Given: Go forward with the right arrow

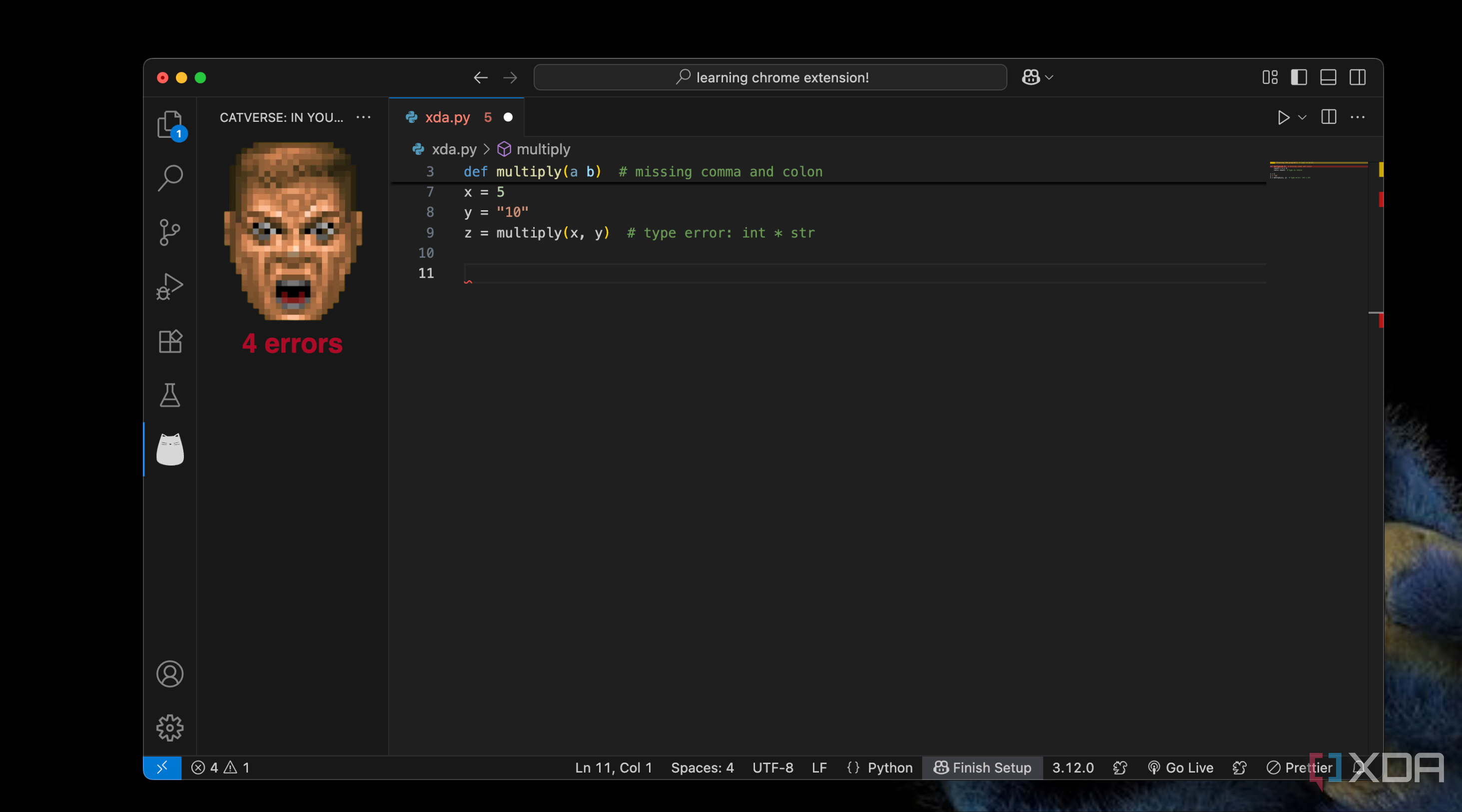Looking at the screenshot, I should [510, 78].
